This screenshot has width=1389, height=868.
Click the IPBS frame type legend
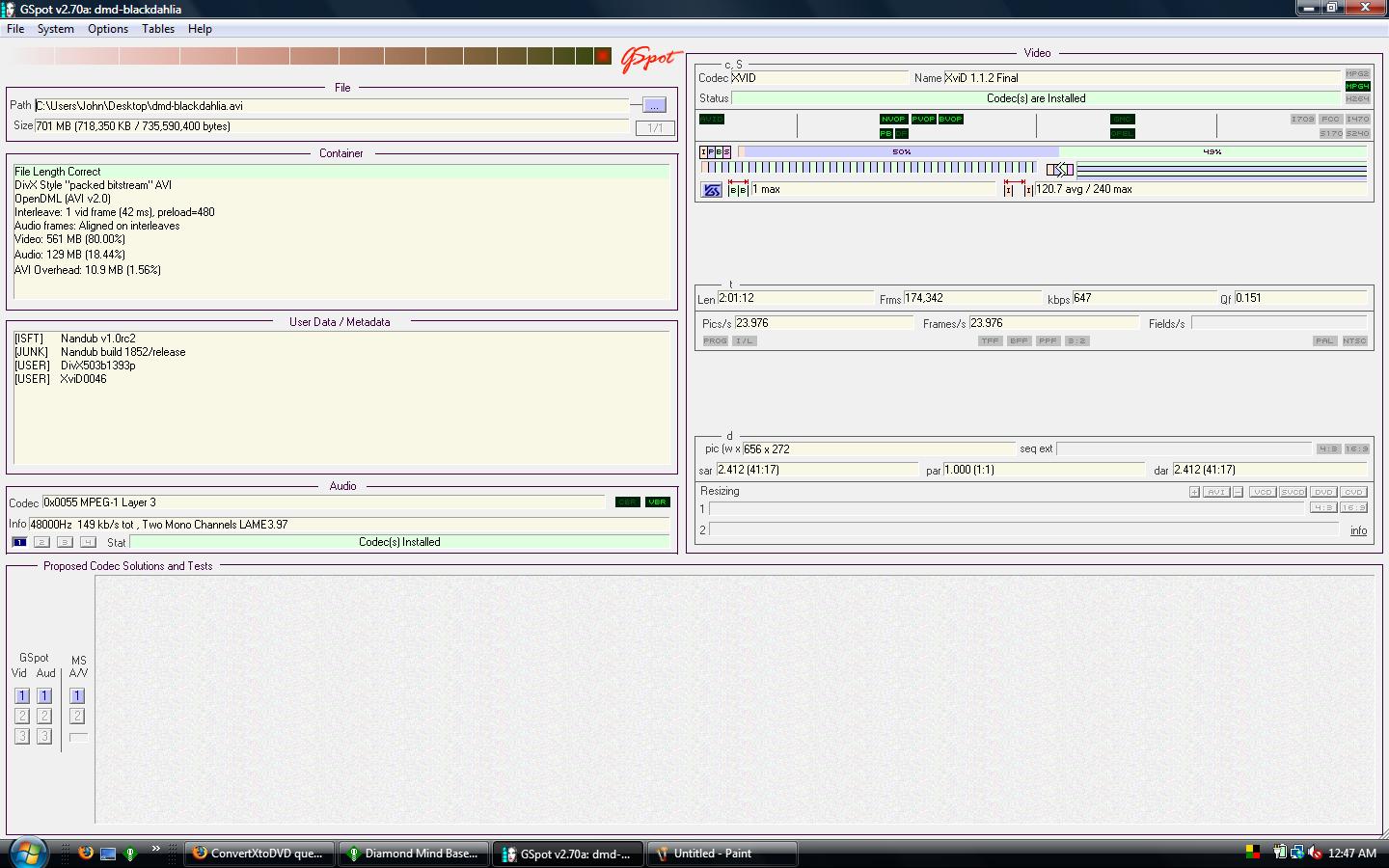(716, 151)
